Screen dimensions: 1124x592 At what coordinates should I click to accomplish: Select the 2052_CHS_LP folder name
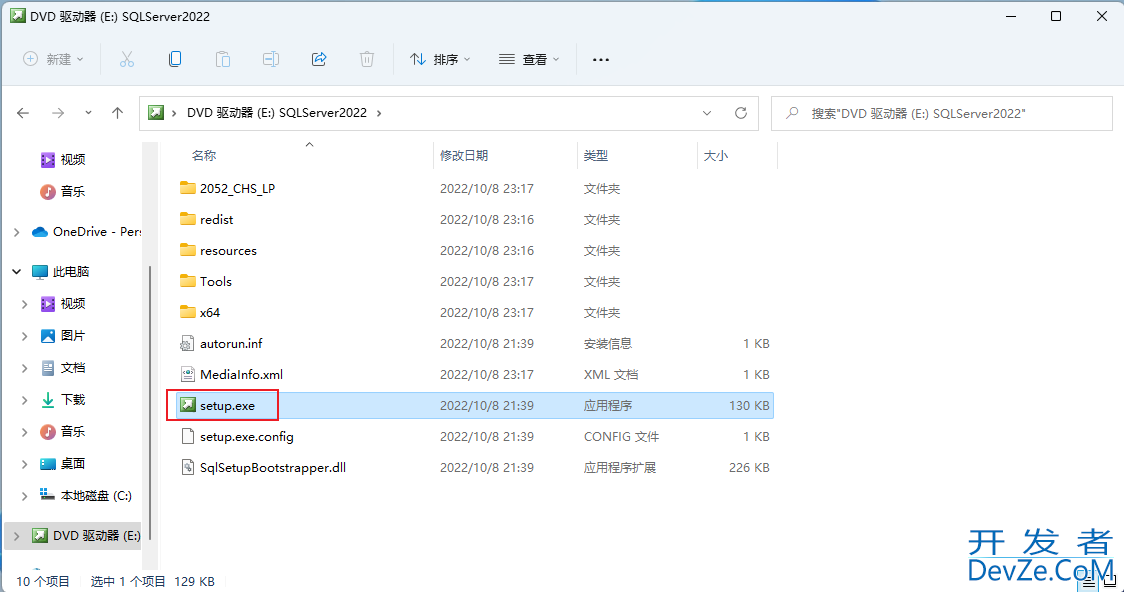pyautogui.click(x=237, y=188)
